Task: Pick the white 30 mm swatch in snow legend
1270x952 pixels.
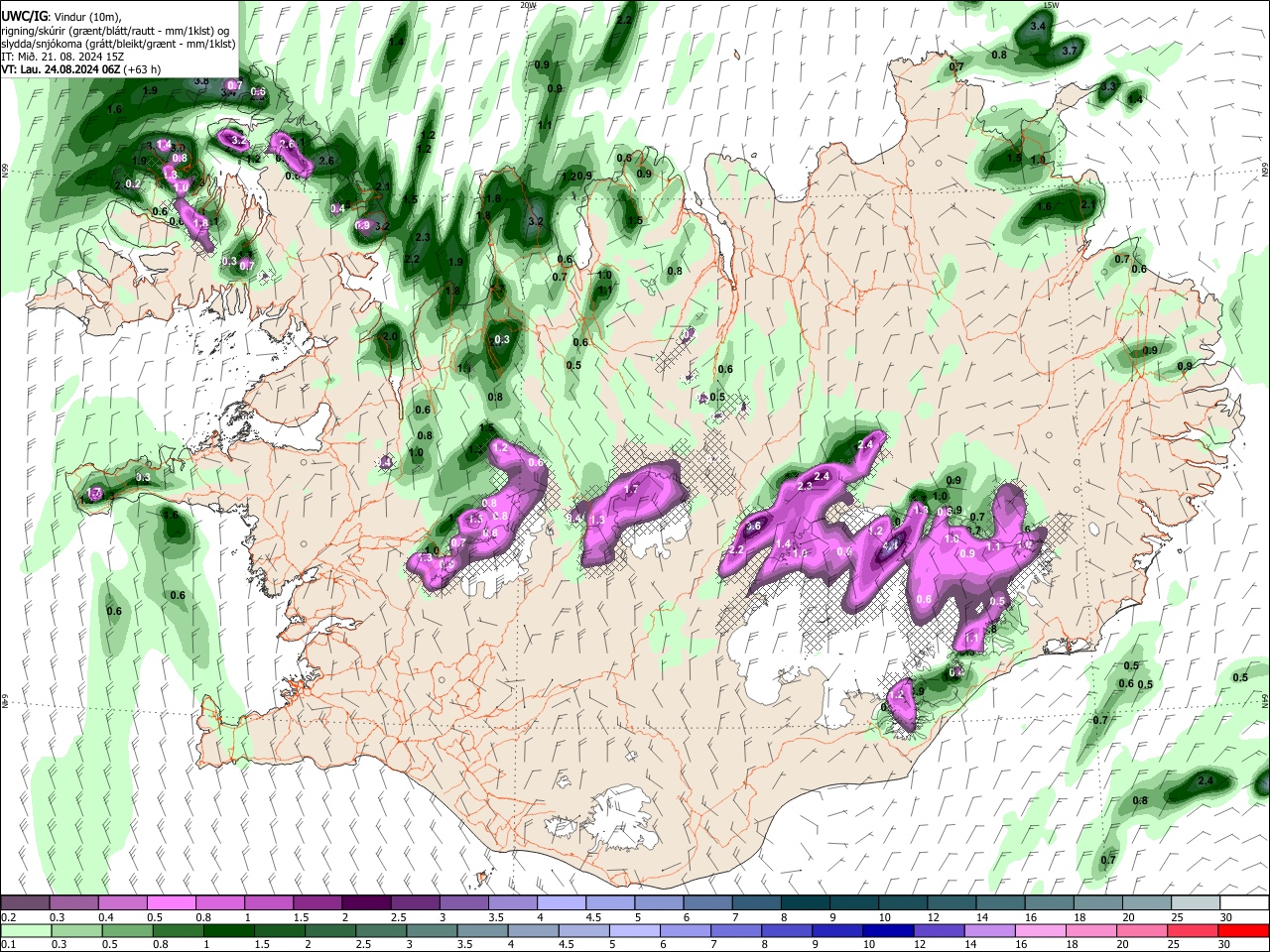Action: 1244,903
